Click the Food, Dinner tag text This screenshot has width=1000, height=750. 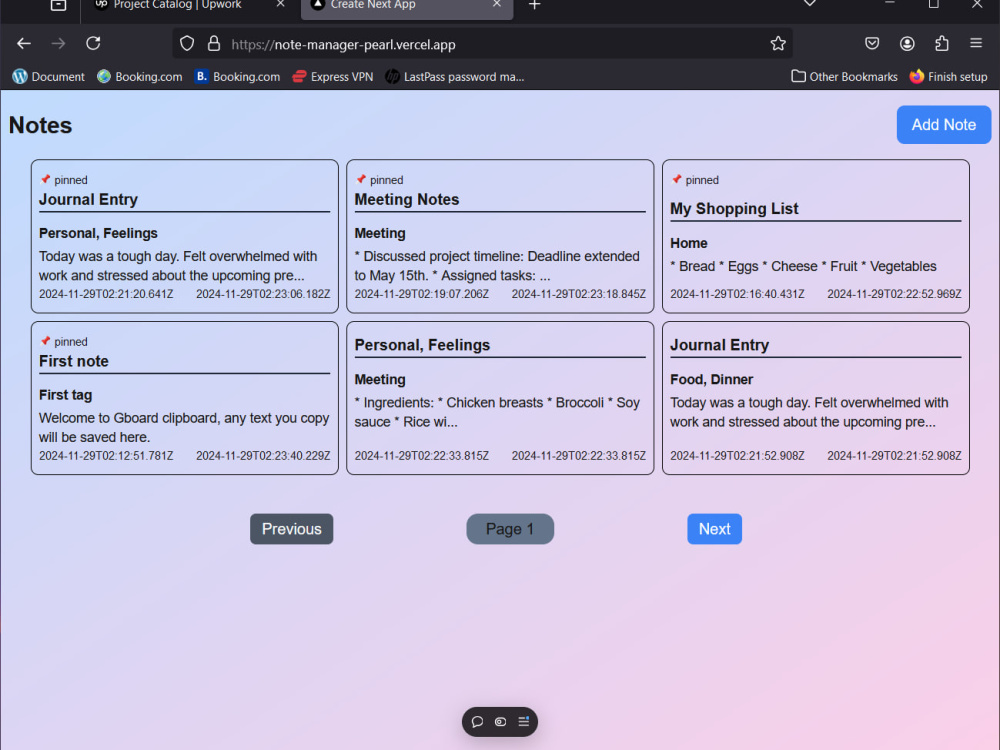coord(711,379)
